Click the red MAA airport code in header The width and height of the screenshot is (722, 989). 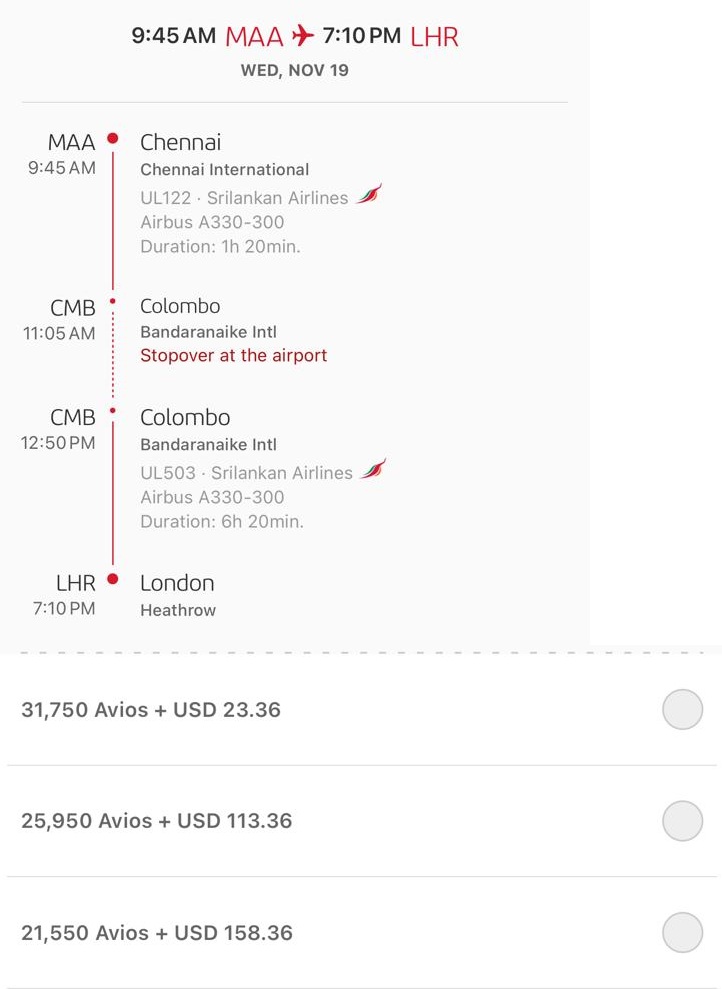(254, 37)
